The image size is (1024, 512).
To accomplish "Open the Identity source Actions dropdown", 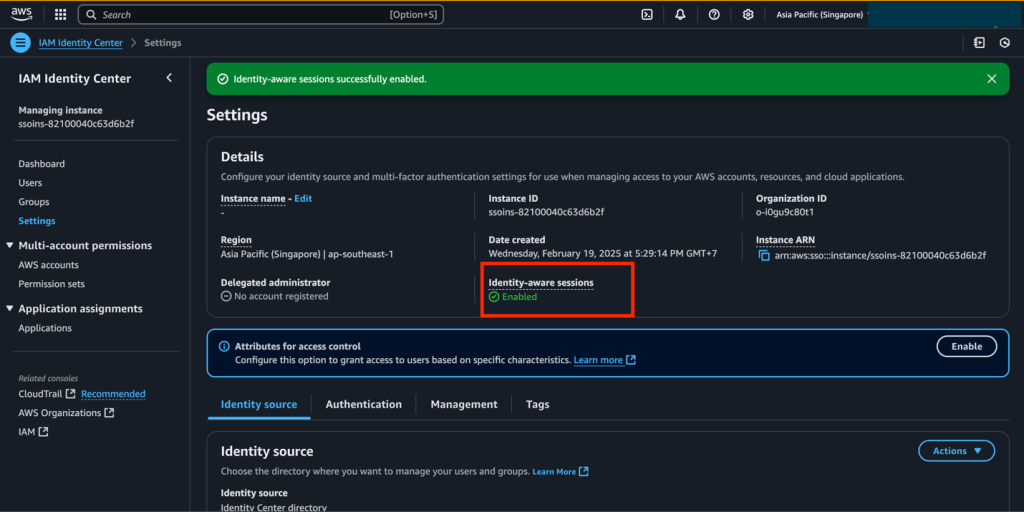I will pos(957,451).
